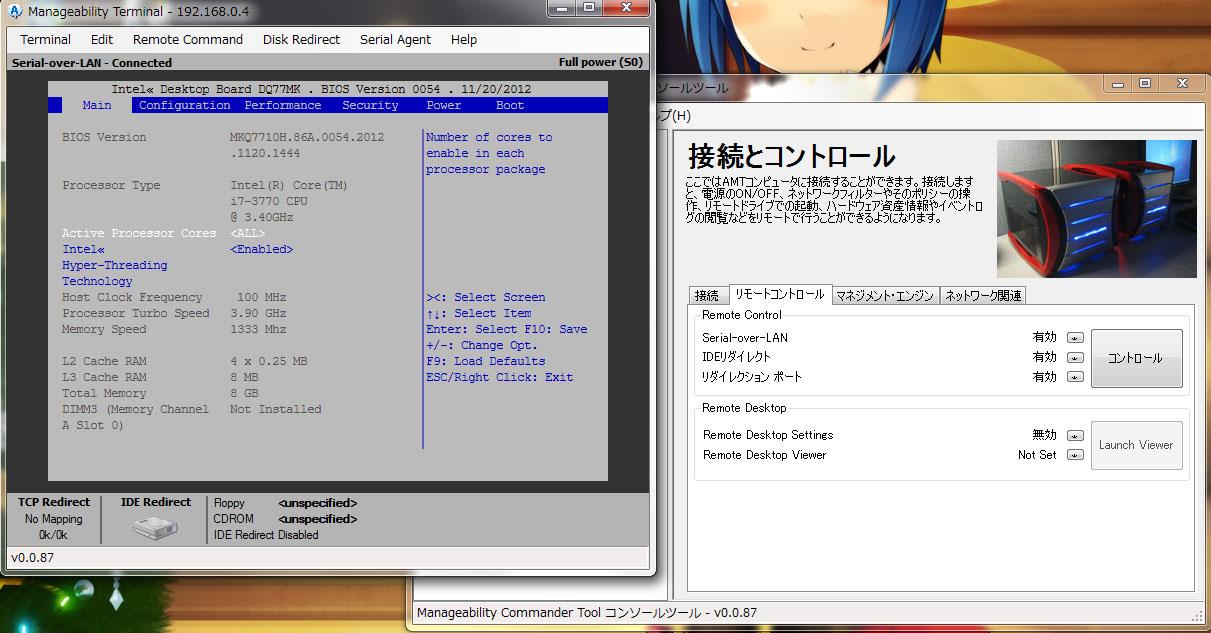Open the Terminal menu
The image size is (1211, 633).
pos(46,40)
